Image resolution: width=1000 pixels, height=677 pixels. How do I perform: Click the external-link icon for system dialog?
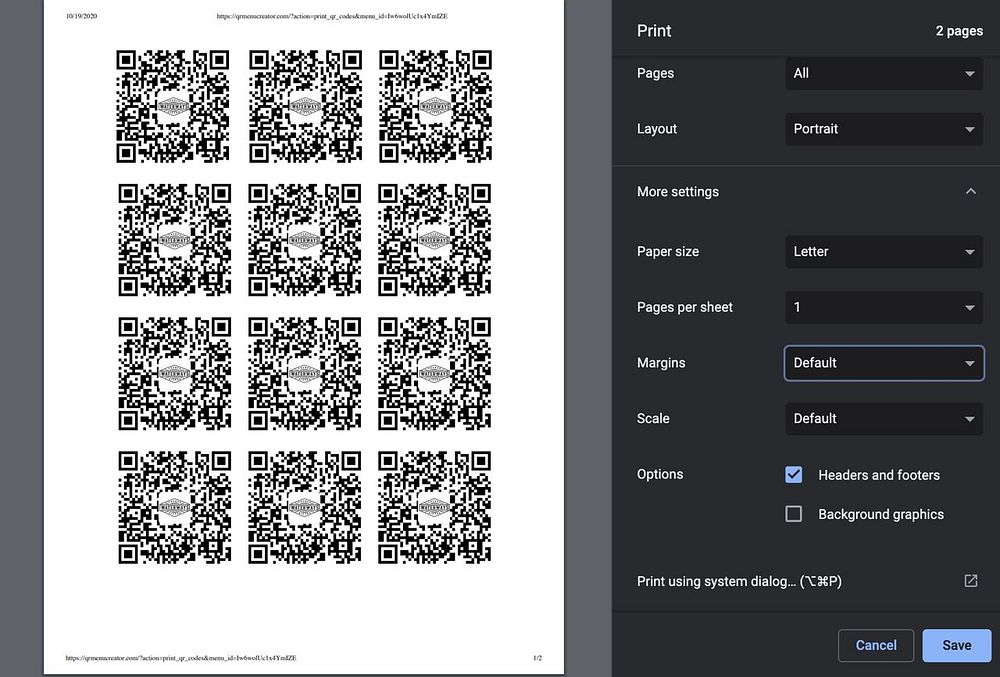970,581
